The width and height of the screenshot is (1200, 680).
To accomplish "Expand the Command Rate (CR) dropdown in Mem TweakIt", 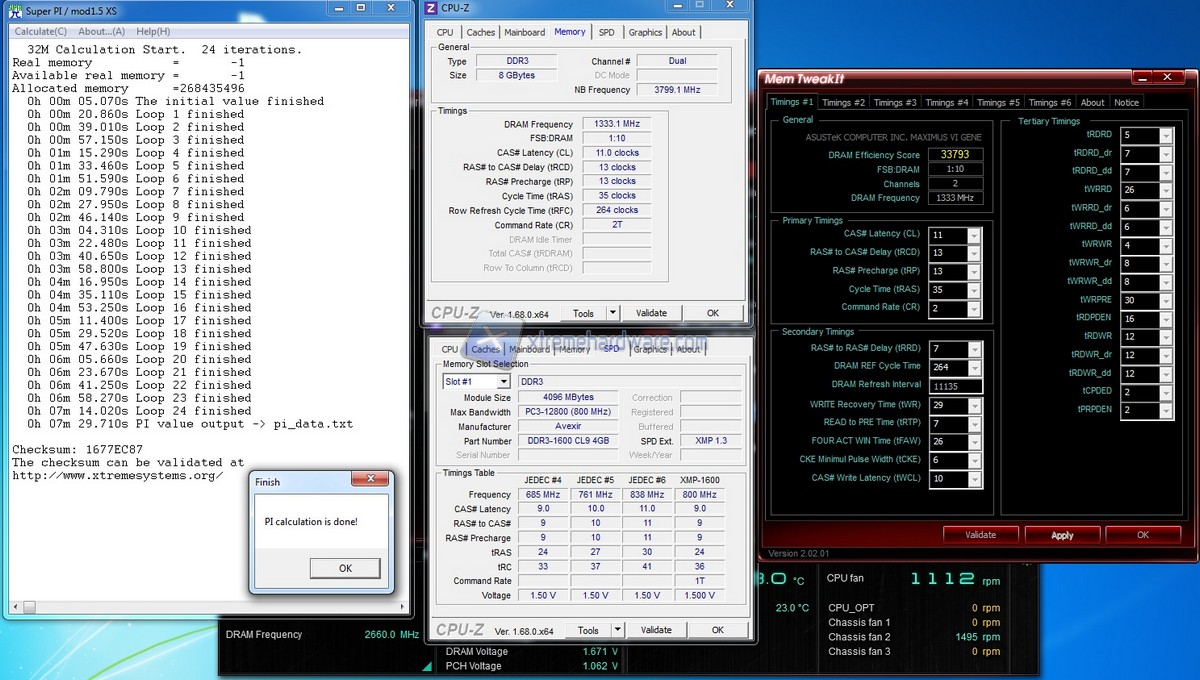I will [974, 308].
